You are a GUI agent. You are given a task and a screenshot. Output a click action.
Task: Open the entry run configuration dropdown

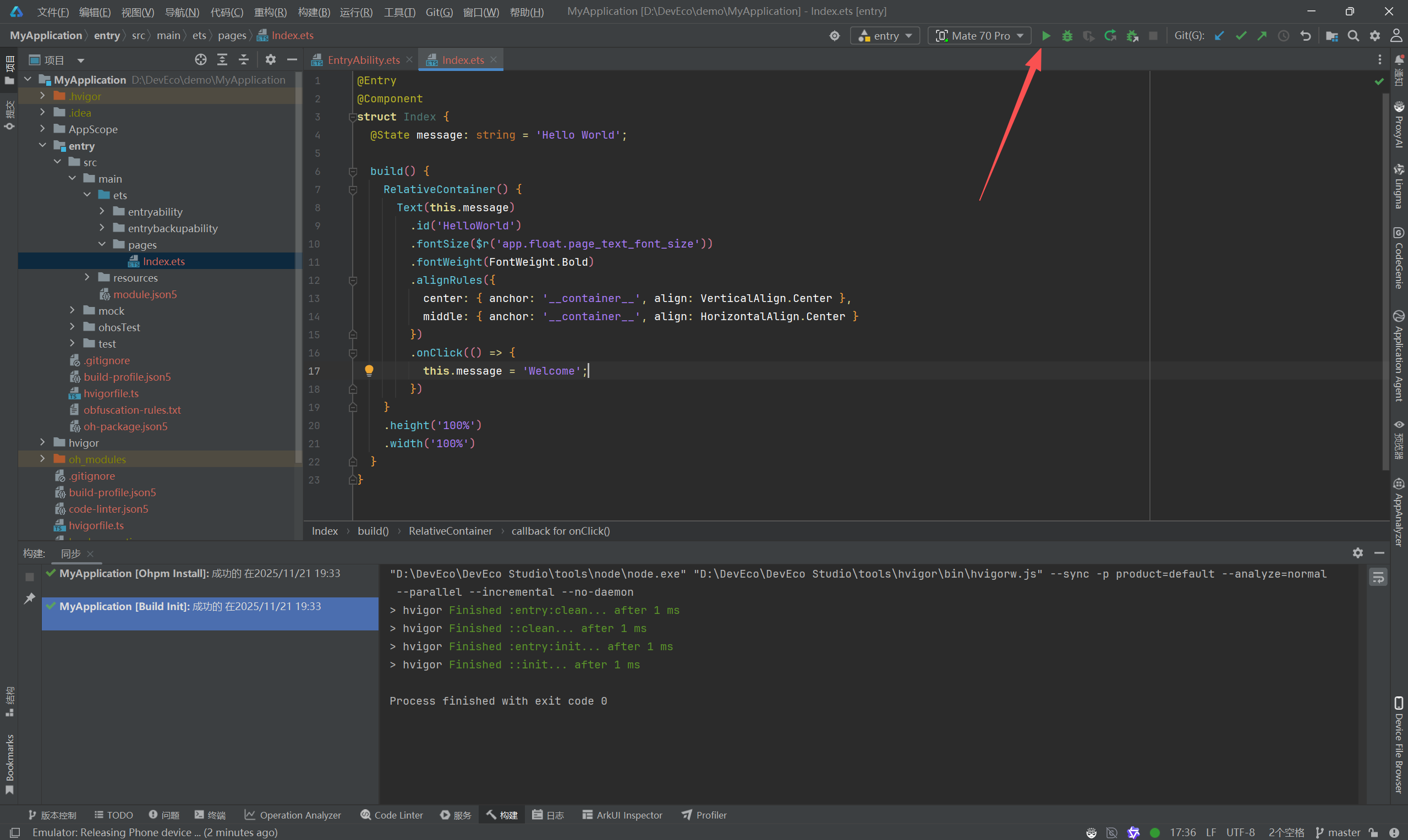point(885,36)
